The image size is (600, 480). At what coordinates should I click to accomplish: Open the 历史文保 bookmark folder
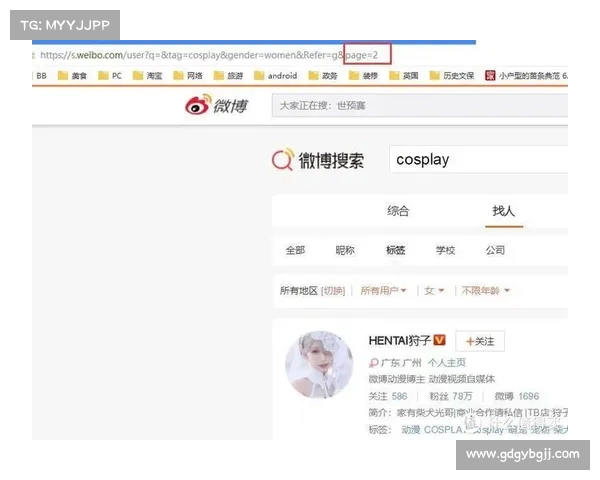(x=455, y=75)
